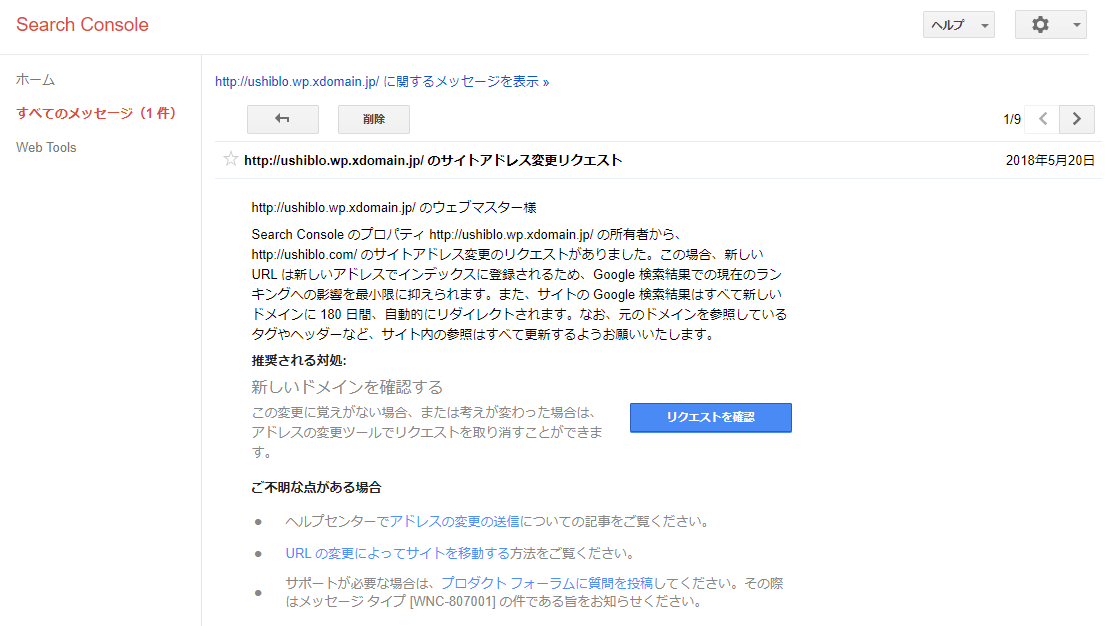Click the 新しいドメインを確認する text

(347, 387)
